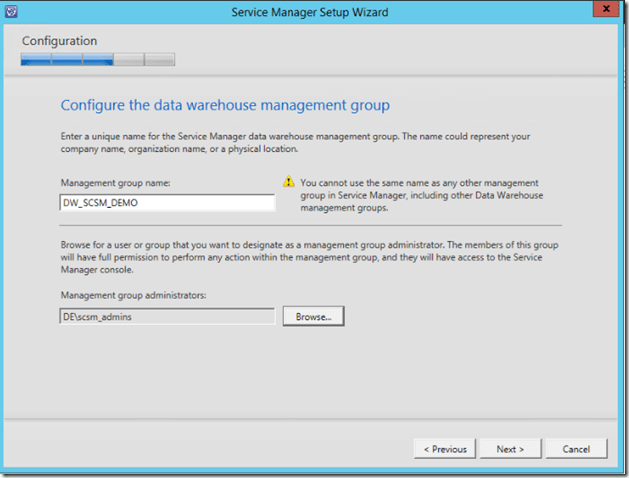Cancel the setup wizard
The image size is (629, 478).
(576, 449)
